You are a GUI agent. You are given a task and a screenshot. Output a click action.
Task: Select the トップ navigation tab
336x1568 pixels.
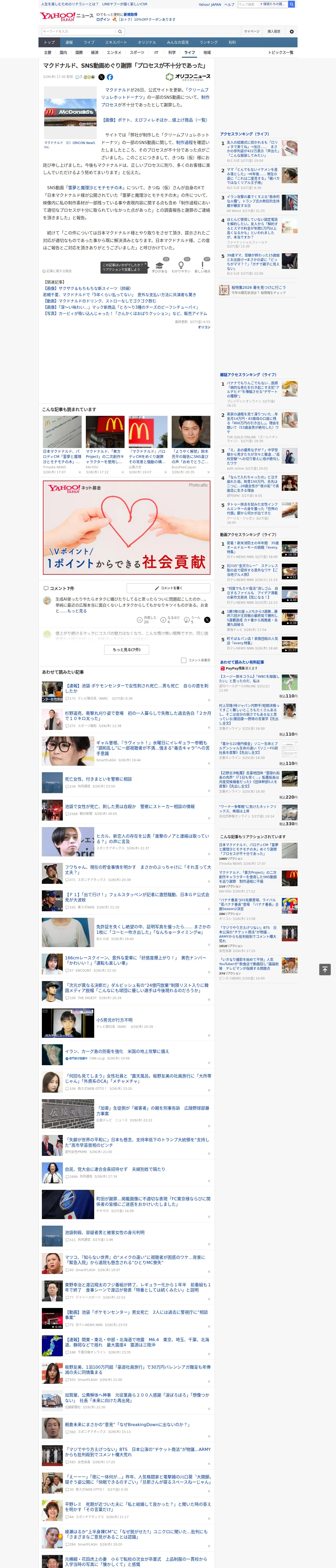[49, 43]
